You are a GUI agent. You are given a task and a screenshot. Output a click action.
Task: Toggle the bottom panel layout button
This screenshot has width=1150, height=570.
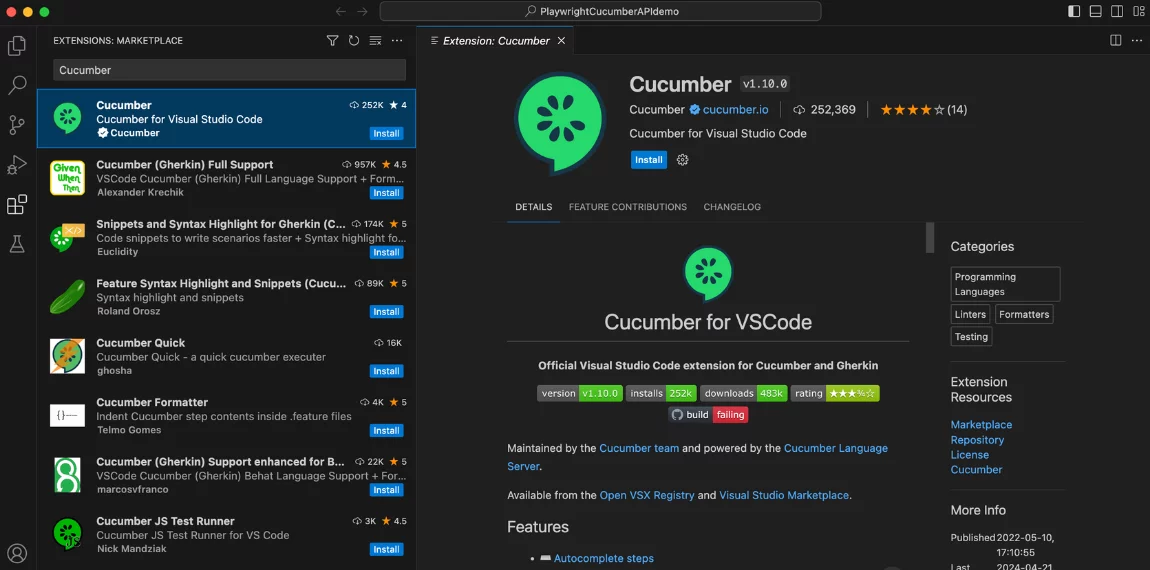(1096, 11)
